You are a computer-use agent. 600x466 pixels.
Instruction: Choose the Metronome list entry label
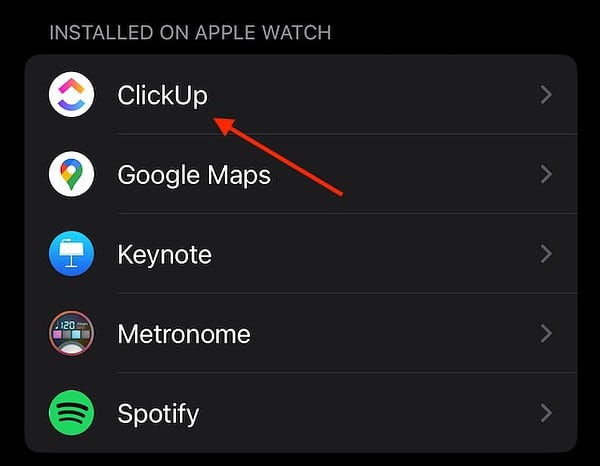point(184,334)
